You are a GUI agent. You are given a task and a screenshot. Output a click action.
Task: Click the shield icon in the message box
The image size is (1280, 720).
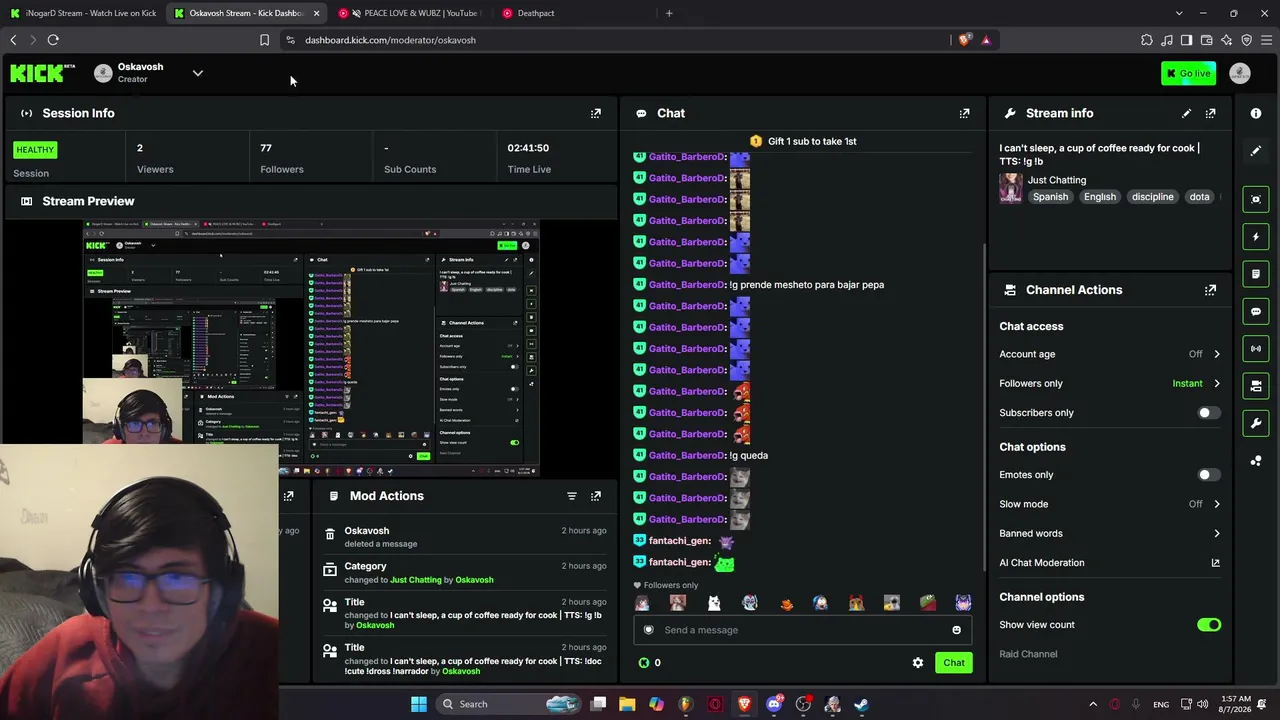(648, 630)
